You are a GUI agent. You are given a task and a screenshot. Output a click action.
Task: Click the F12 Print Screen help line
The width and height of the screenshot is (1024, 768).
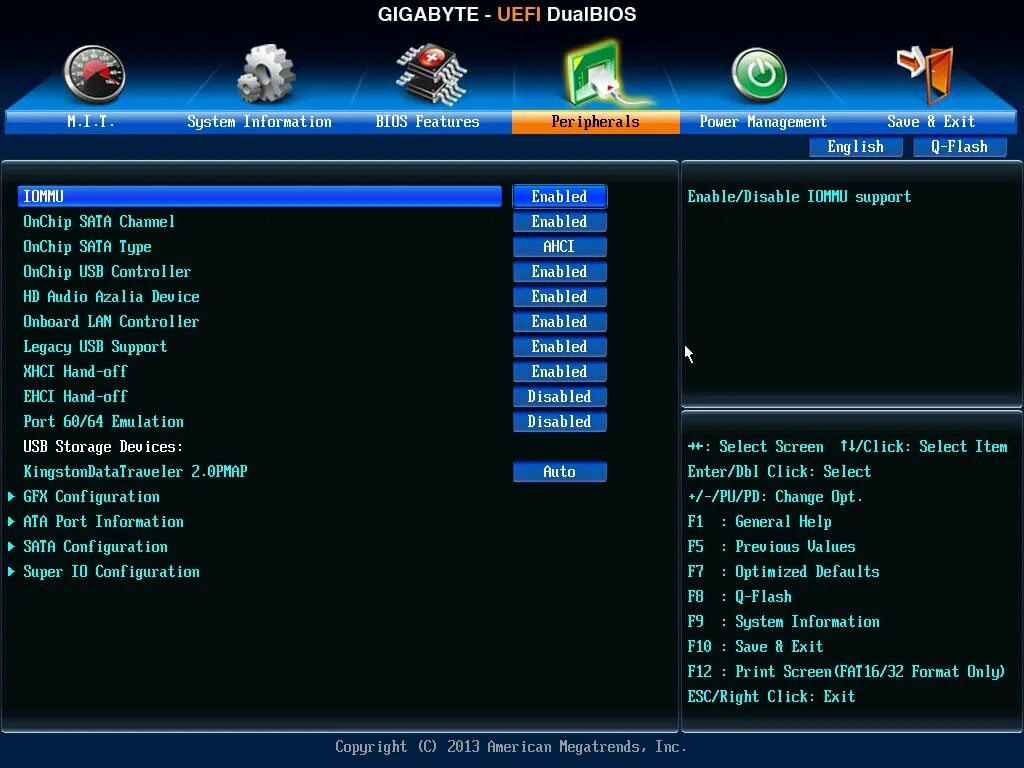(x=846, y=671)
